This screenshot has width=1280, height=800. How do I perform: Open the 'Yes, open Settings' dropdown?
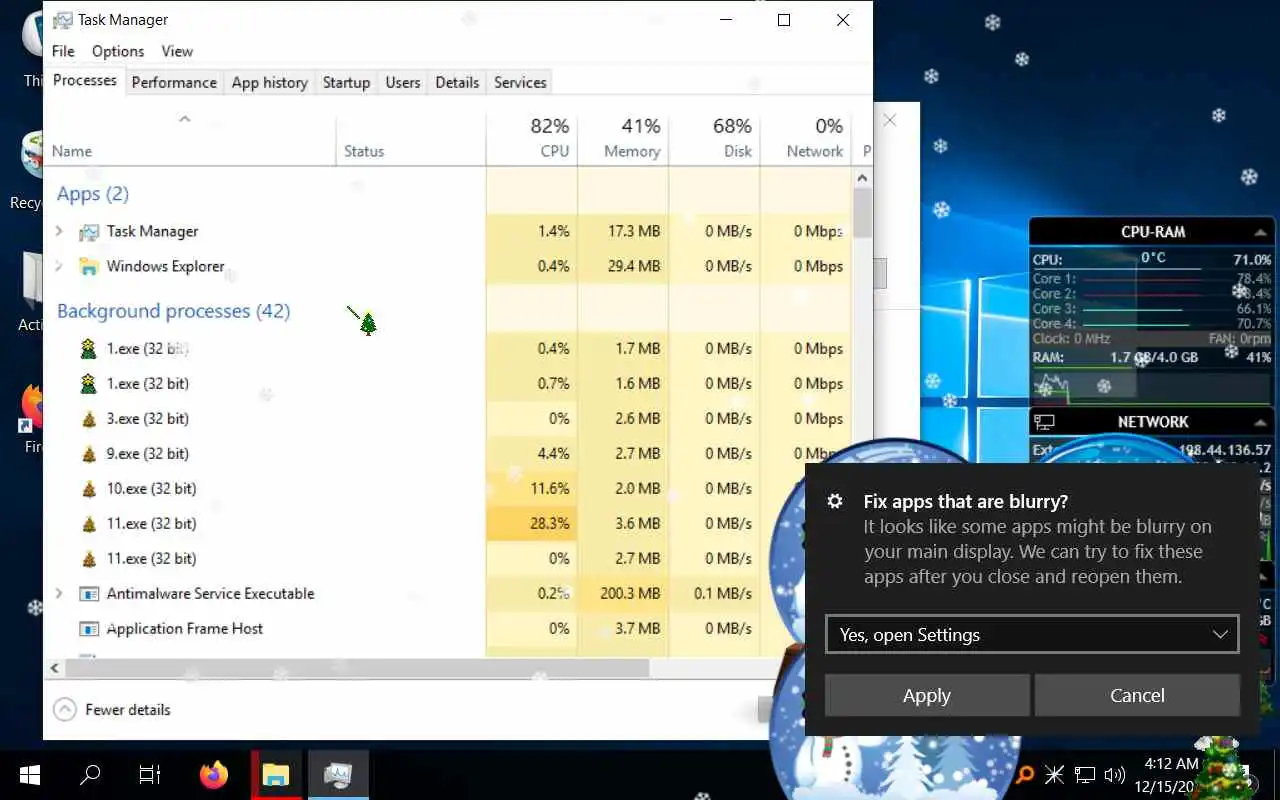[x=1032, y=635]
